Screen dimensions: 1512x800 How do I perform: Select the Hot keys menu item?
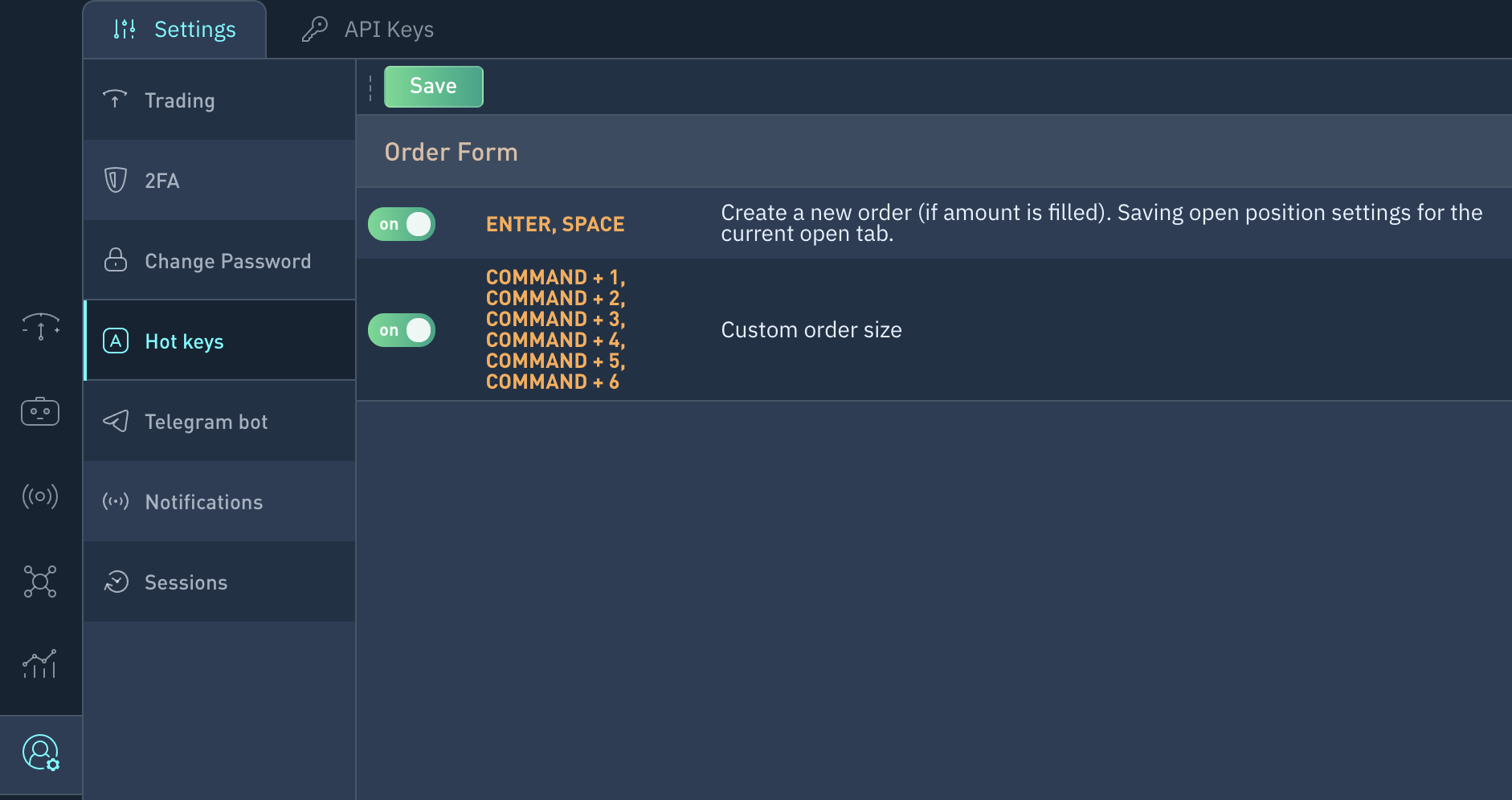tap(219, 341)
